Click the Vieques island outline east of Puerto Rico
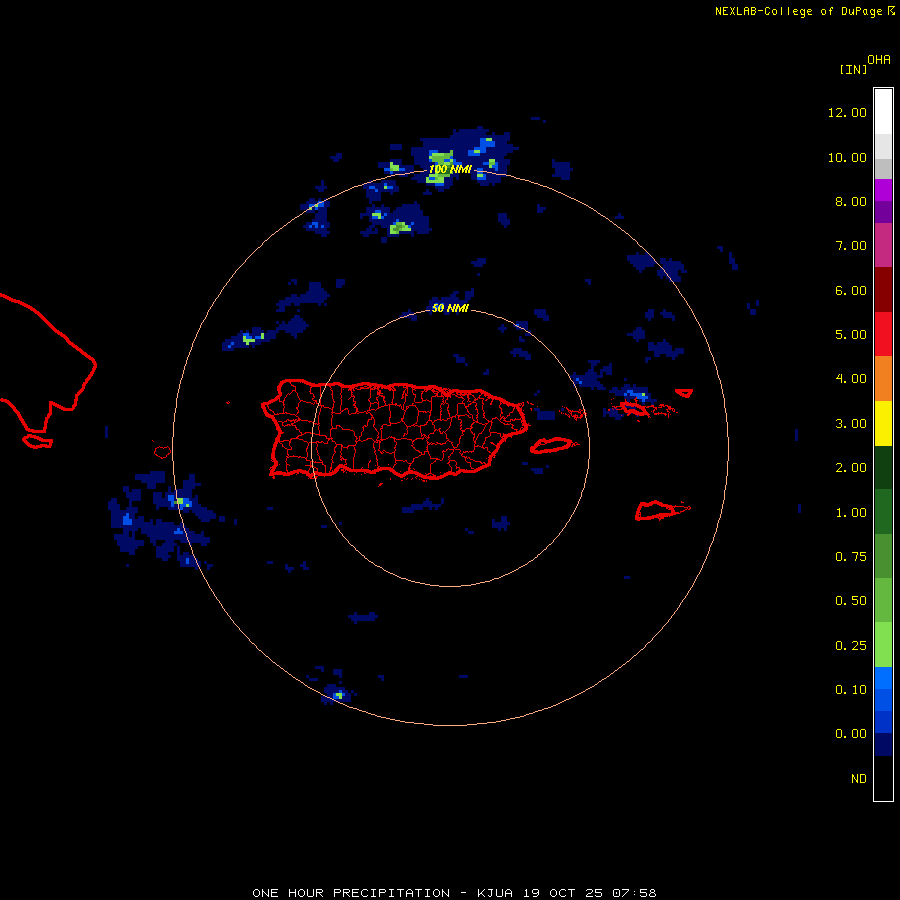The height and width of the screenshot is (900, 900). pos(551,445)
